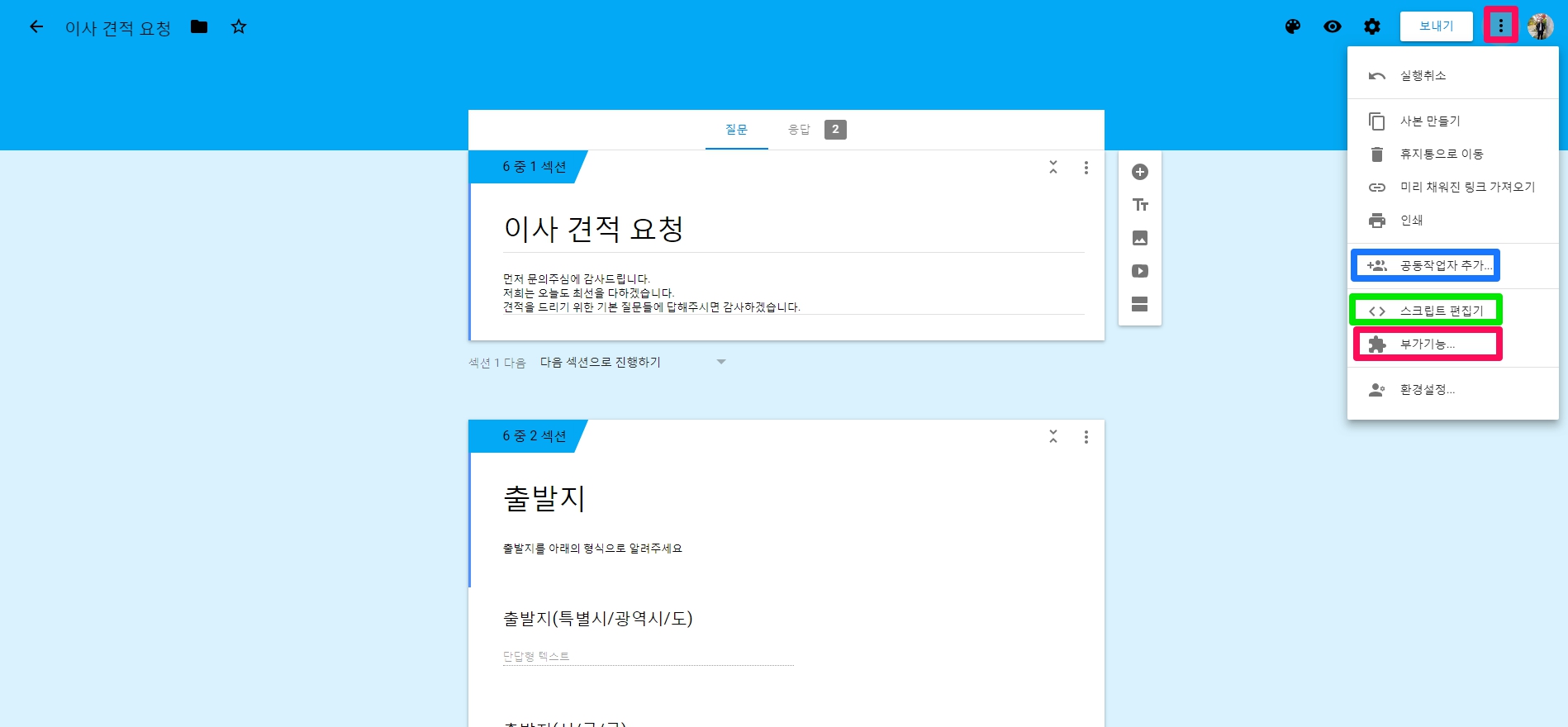Open the 다음 섹션으로 진행하기 dropdown
1568x727 pixels.
633,362
